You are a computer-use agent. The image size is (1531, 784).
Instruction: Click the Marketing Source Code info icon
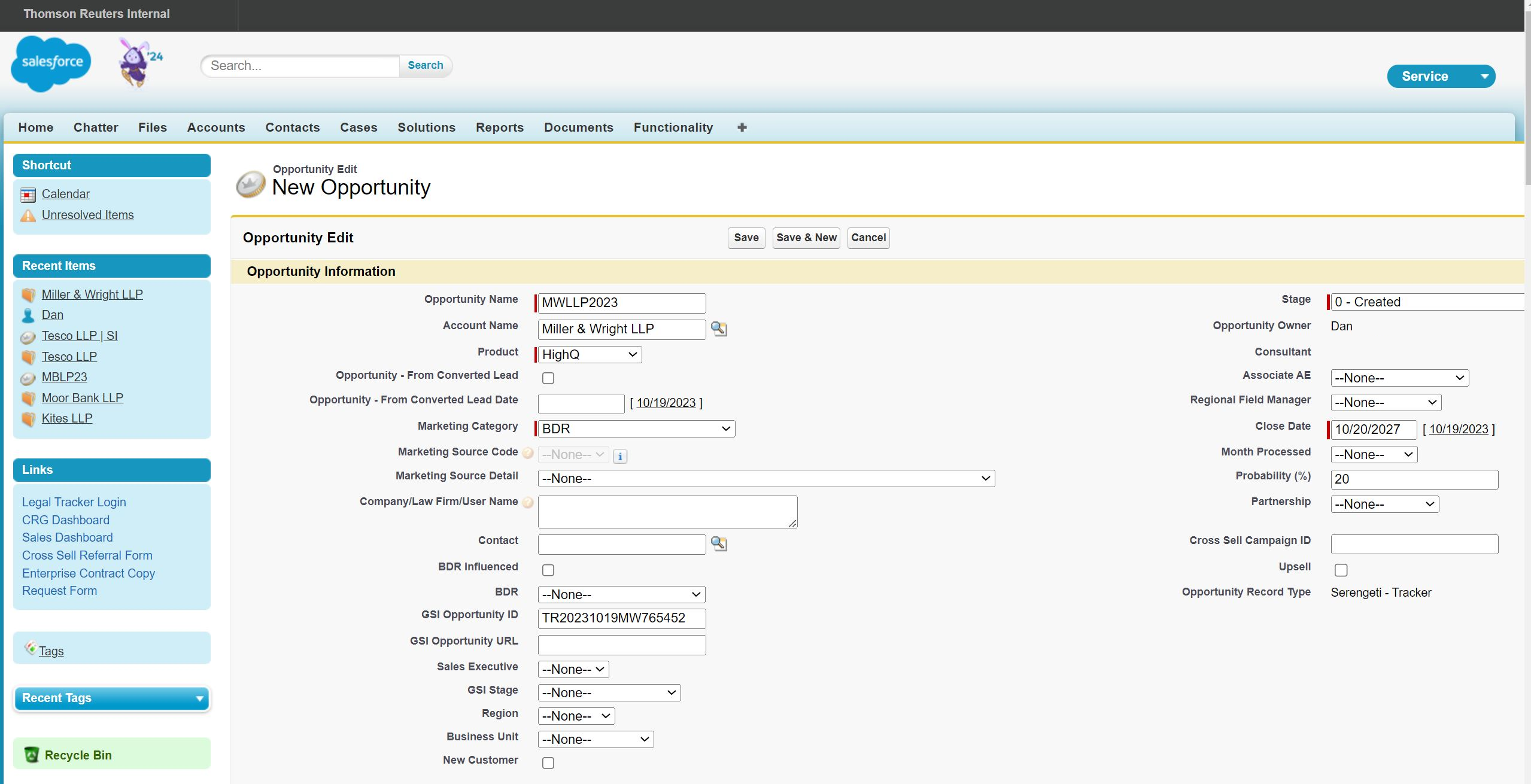[x=620, y=456]
